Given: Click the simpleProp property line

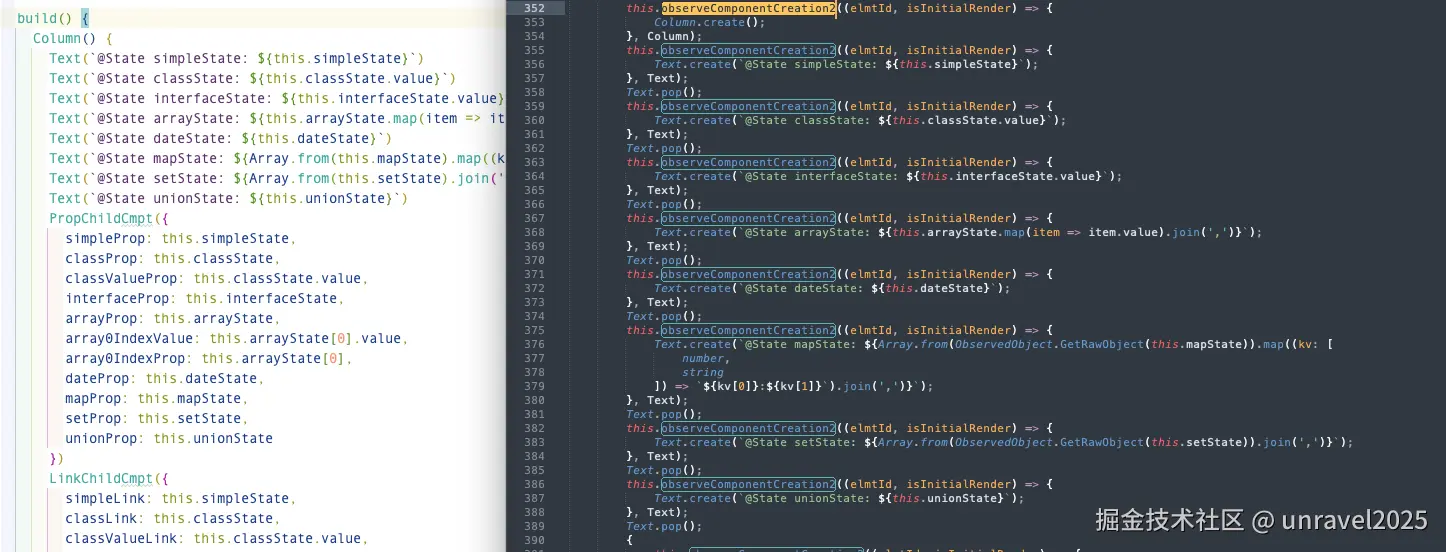Looking at the screenshot, I should [x=181, y=238].
